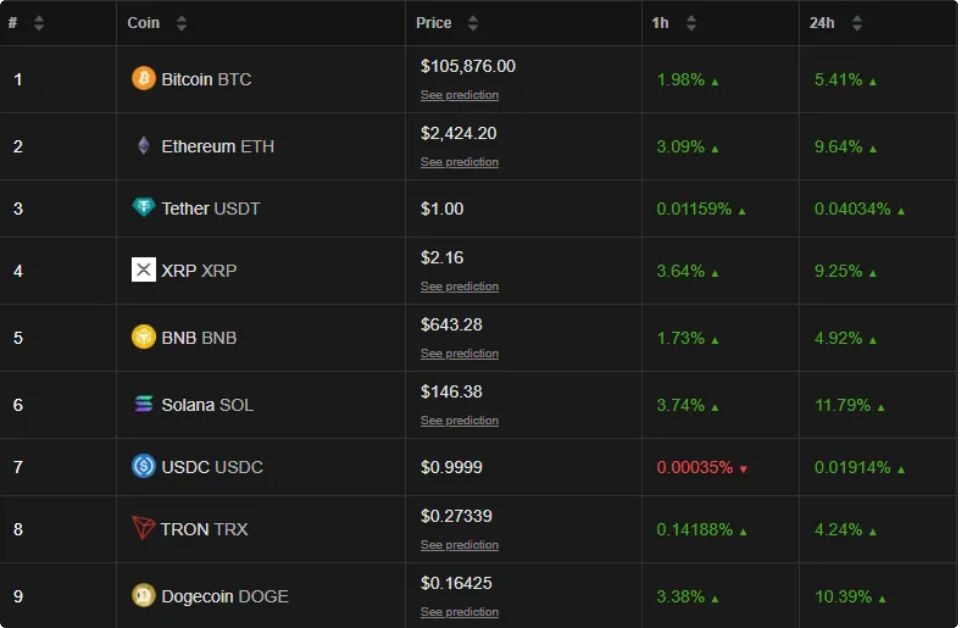Open See prediction for Bitcoin

click(457, 94)
